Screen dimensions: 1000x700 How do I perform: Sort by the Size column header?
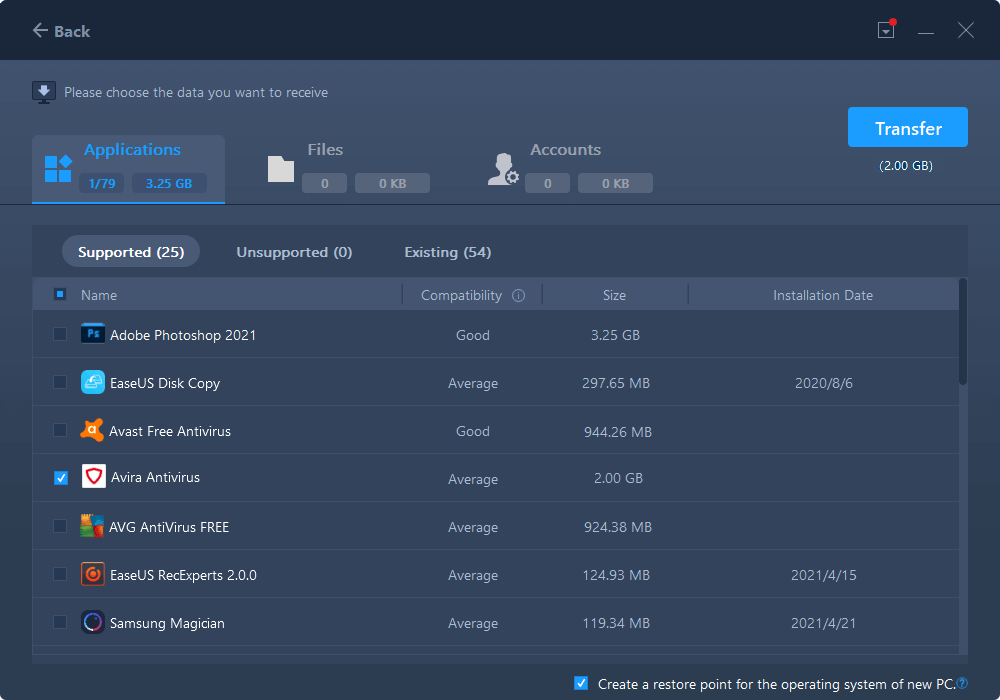(x=614, y=295)
